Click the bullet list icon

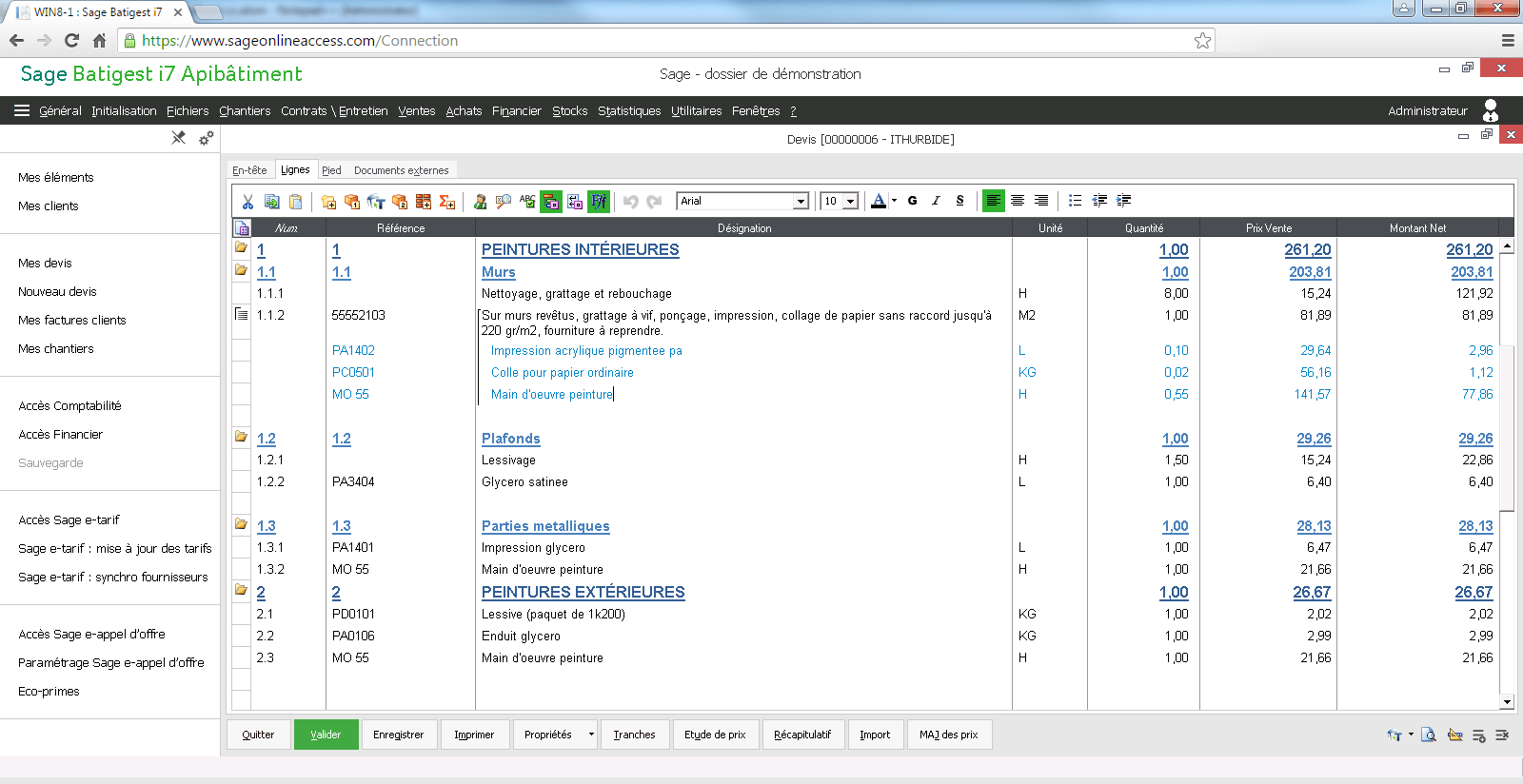(x=1076, y=201)
